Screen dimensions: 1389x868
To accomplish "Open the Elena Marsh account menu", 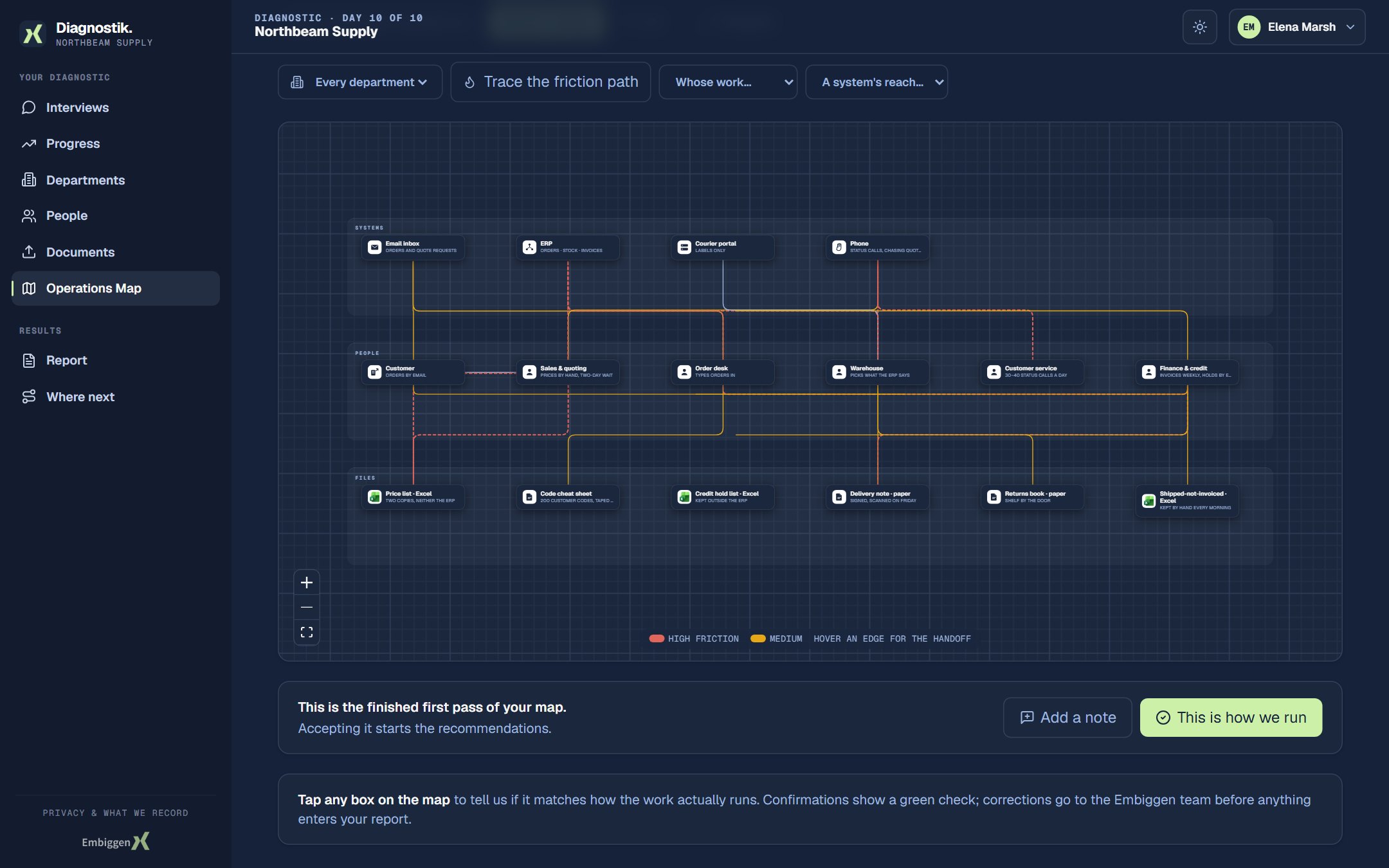I will [x=1296, y=27].
